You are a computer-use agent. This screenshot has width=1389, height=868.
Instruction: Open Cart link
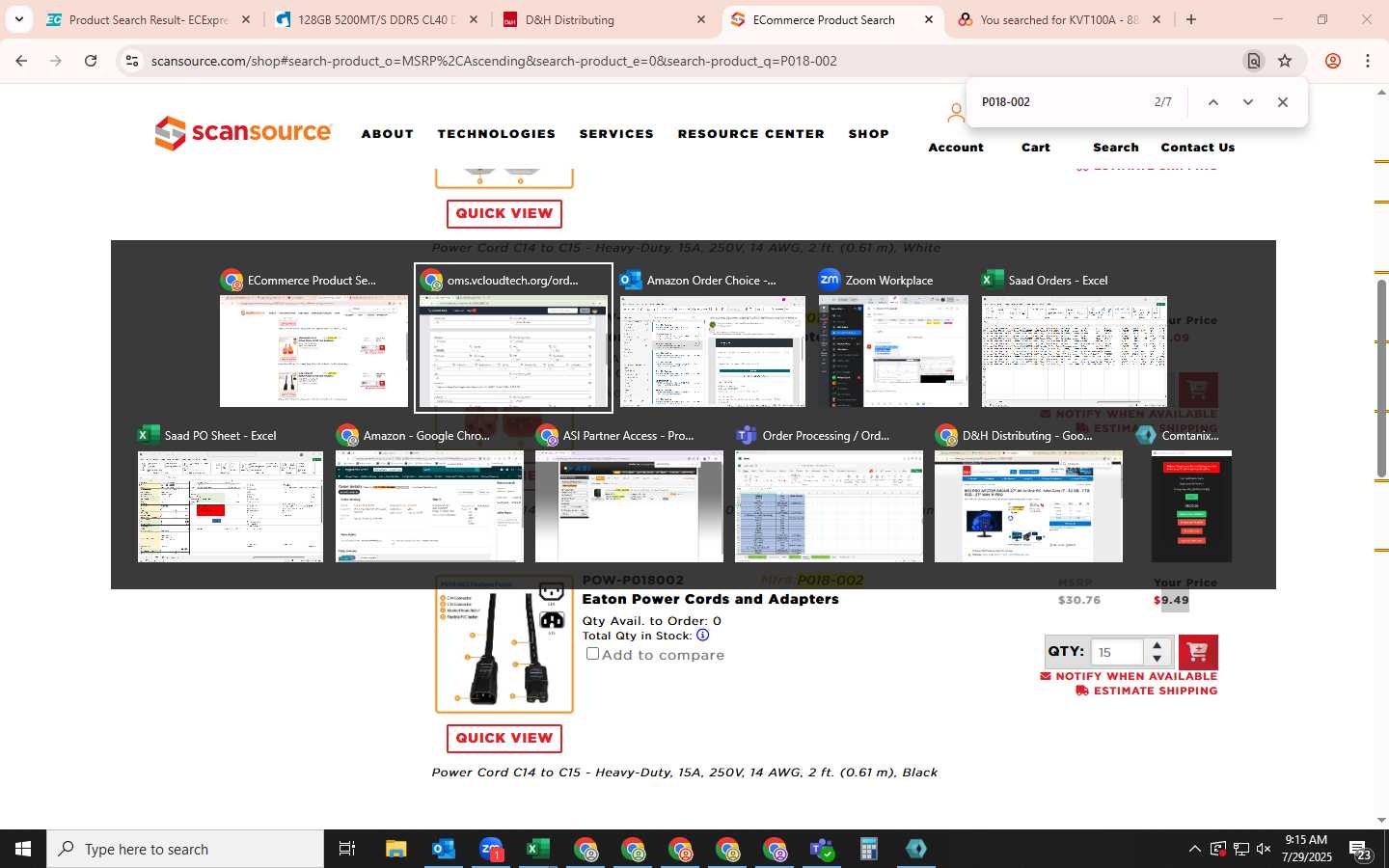pyautogui.click(x=1036, y=148)
